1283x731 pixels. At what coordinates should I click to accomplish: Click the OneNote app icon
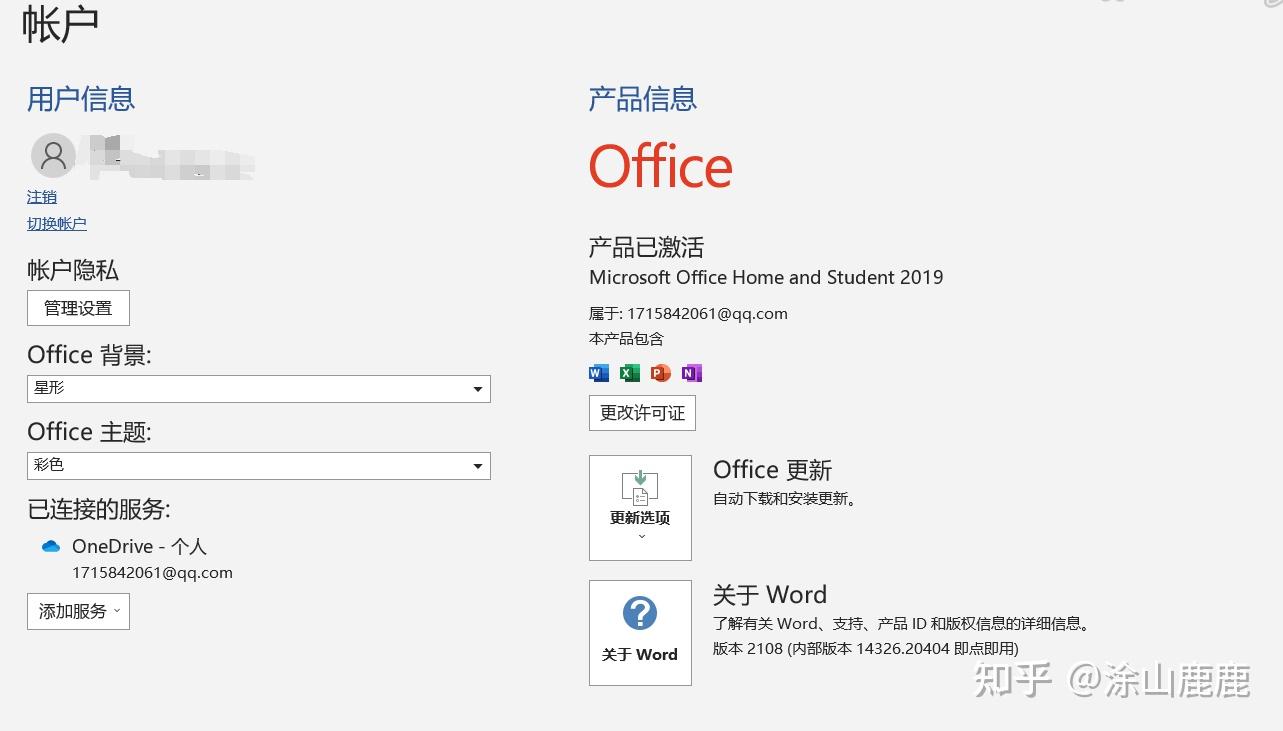point(692,373)
